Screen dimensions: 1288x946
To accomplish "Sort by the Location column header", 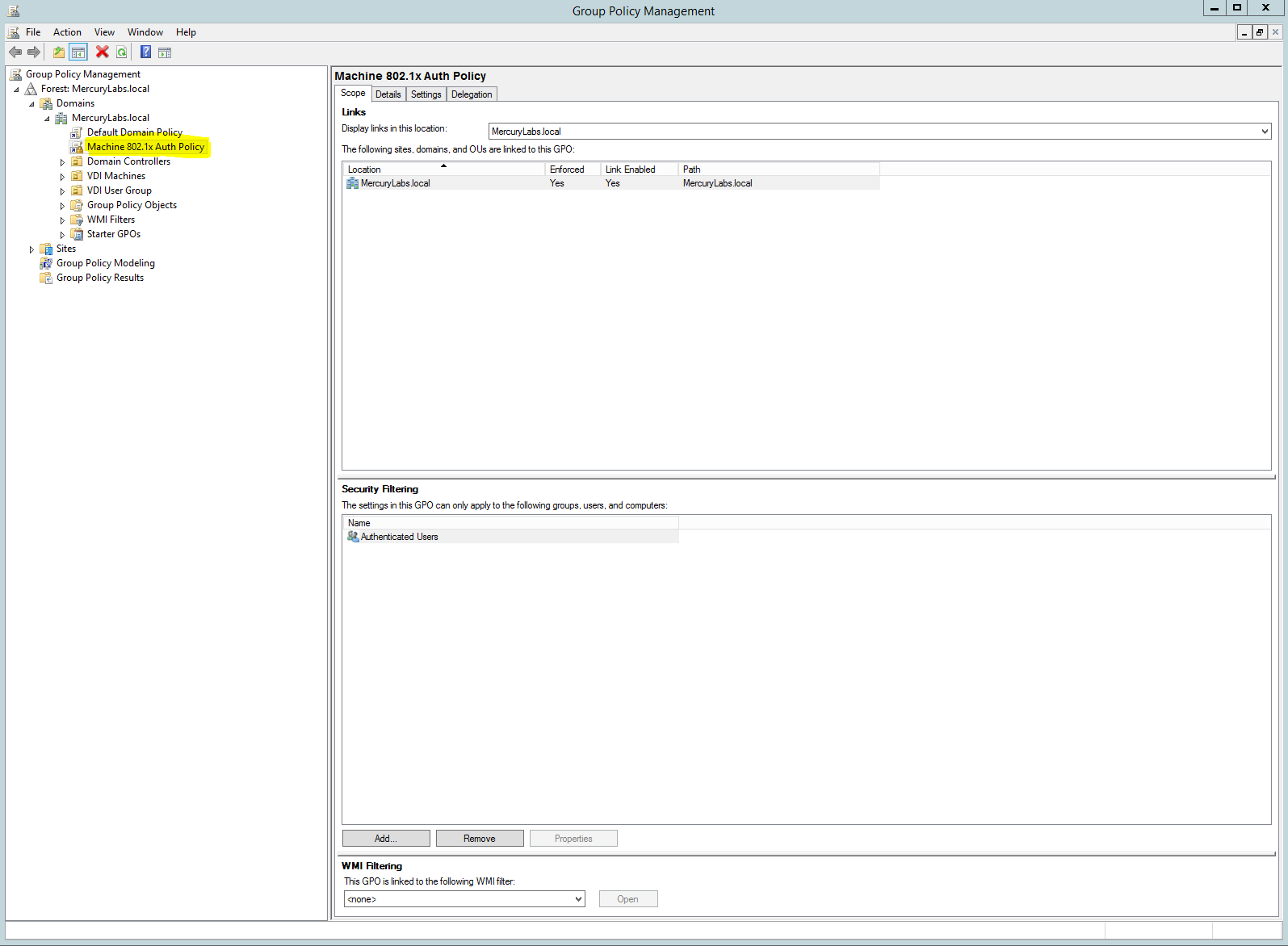I will 443,170.
